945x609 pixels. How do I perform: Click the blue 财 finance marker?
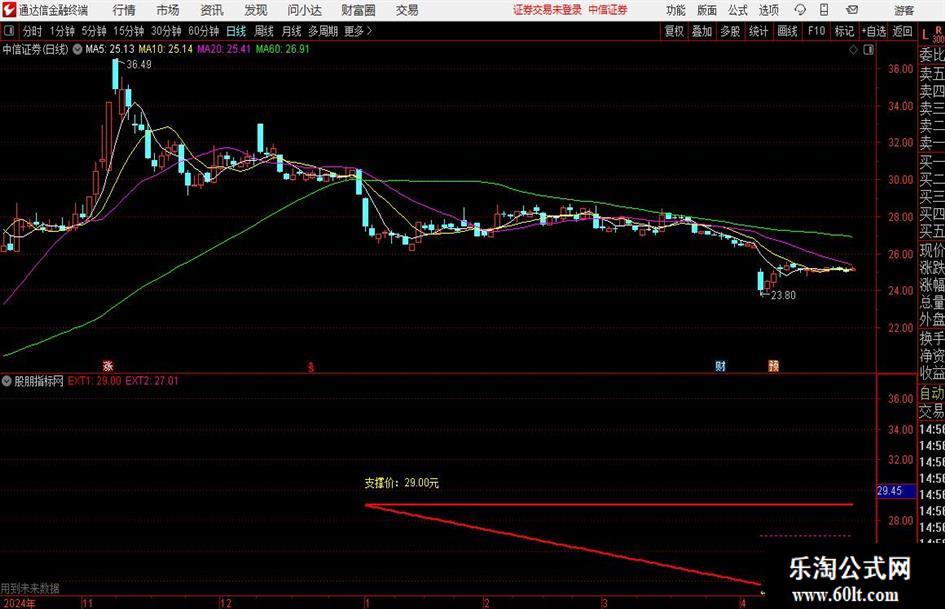[720, 365]
